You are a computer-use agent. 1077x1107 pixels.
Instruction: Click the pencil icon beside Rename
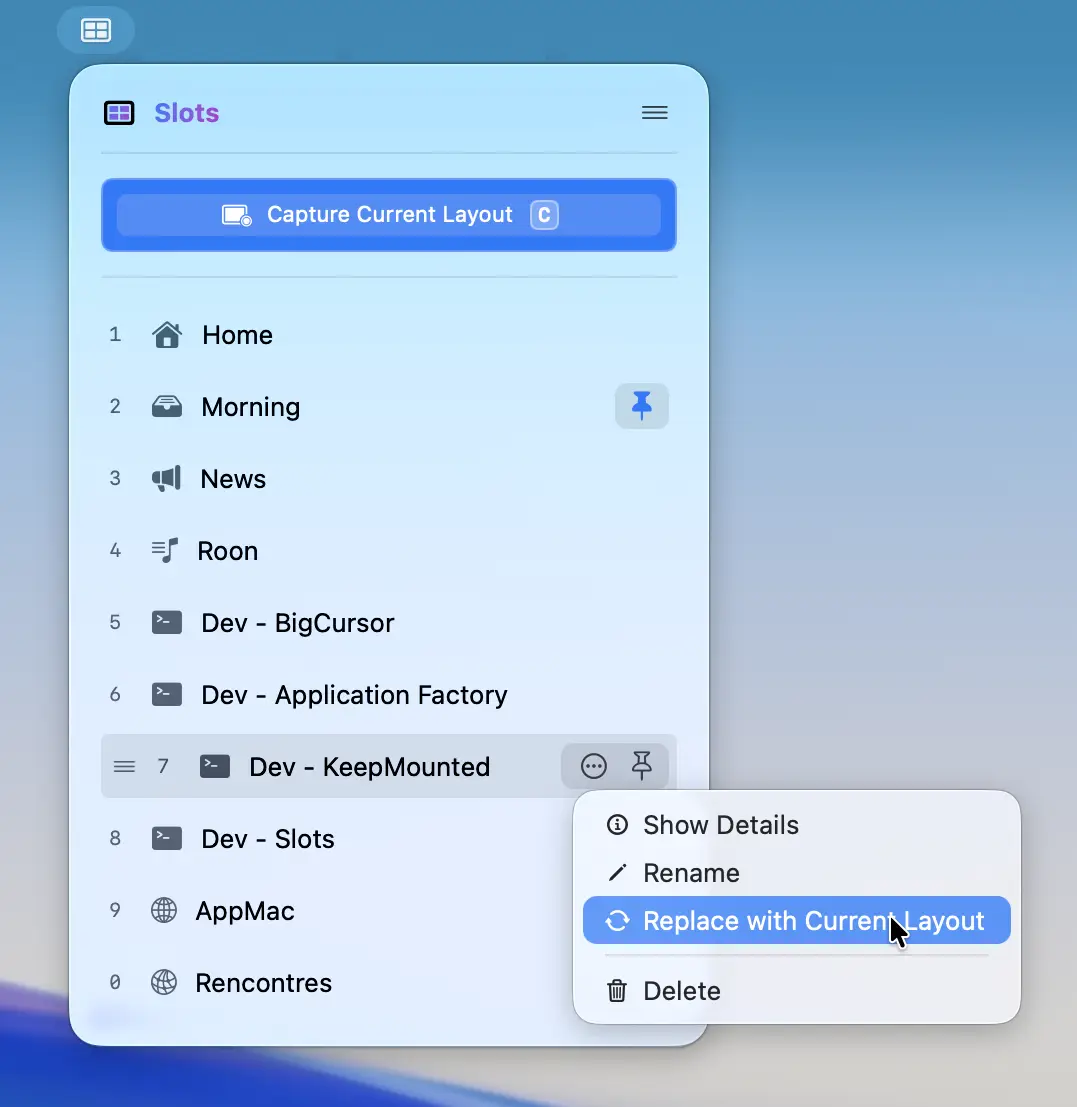[617, 873]
